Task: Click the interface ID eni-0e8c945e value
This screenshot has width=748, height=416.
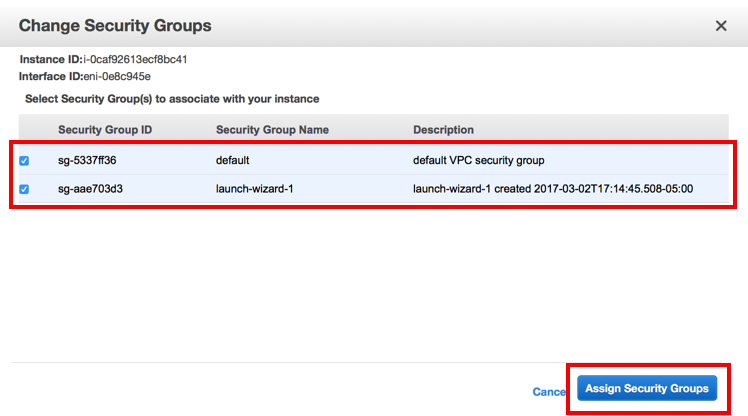Action: tap(118, 75)
